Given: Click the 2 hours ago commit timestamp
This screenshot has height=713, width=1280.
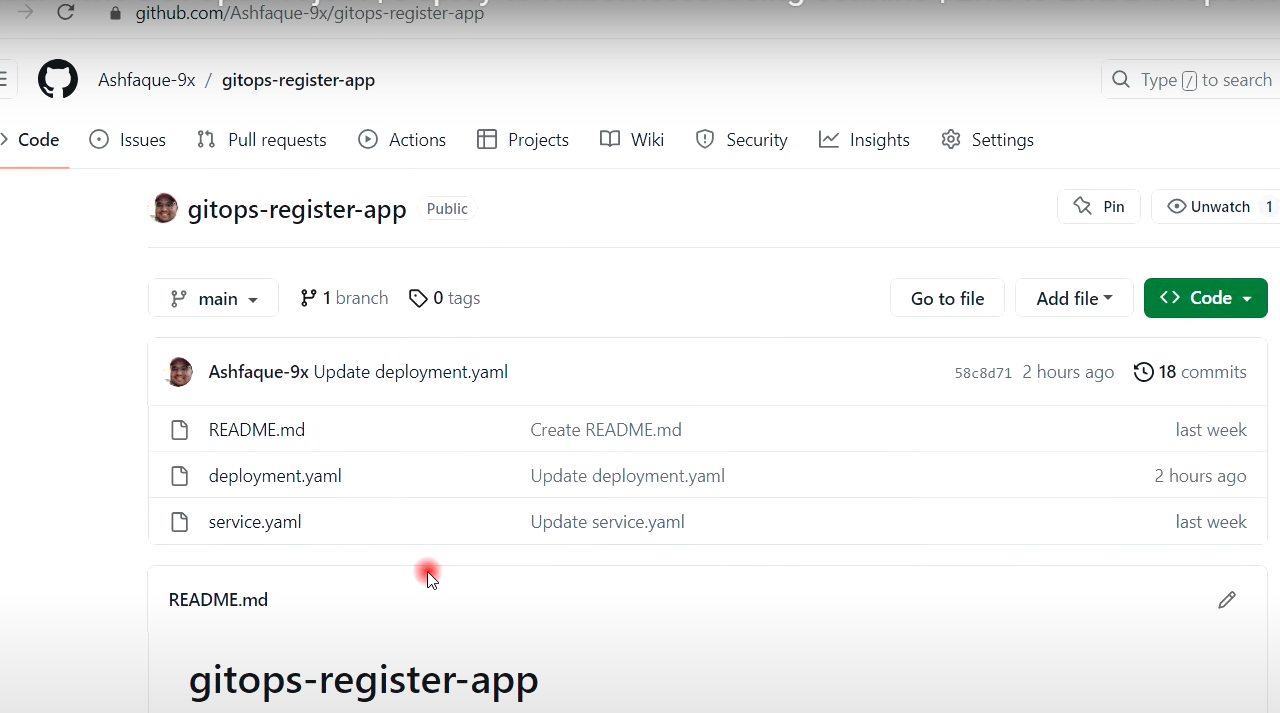Looking at the screenshot, I should coord(1068,372).
